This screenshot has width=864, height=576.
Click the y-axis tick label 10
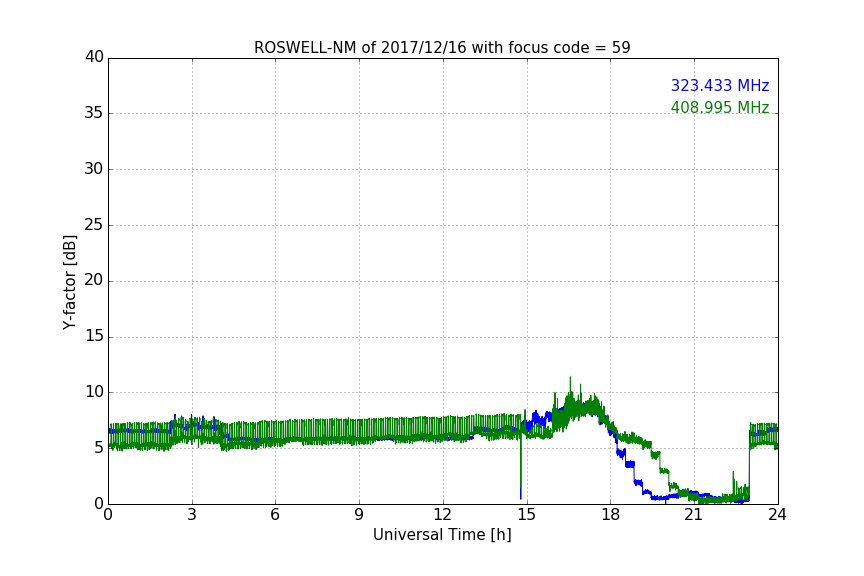point(94,392)
